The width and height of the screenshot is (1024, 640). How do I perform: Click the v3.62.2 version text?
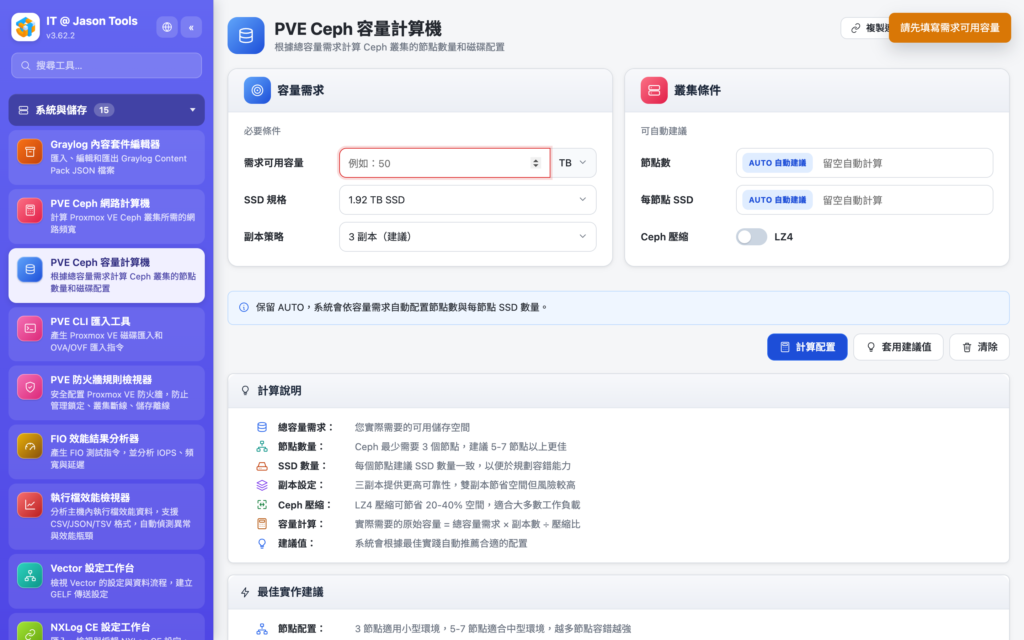pyautogui.click(x=61, y=35)
